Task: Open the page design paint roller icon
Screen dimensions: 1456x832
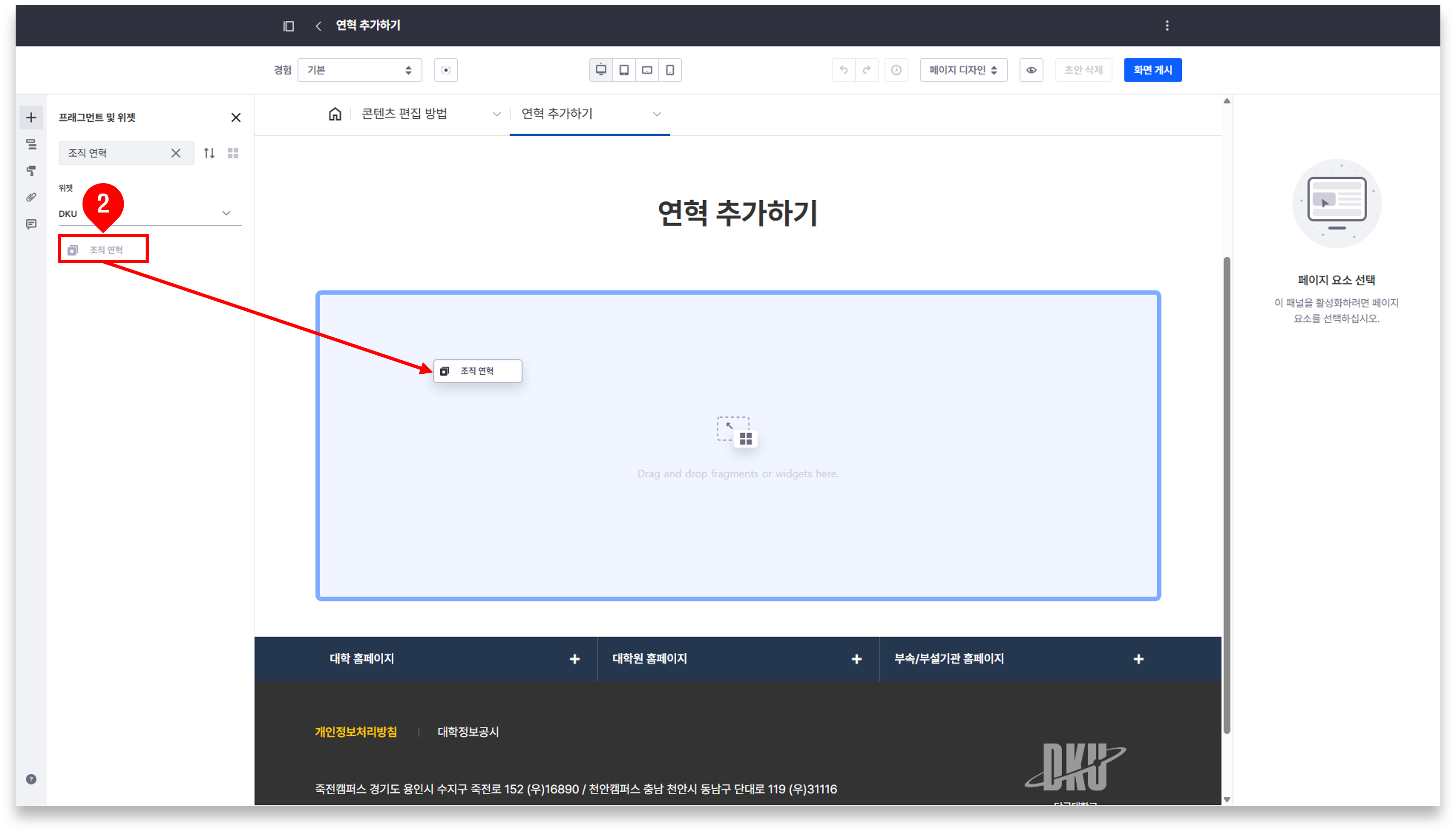Action: pos(31,171)
